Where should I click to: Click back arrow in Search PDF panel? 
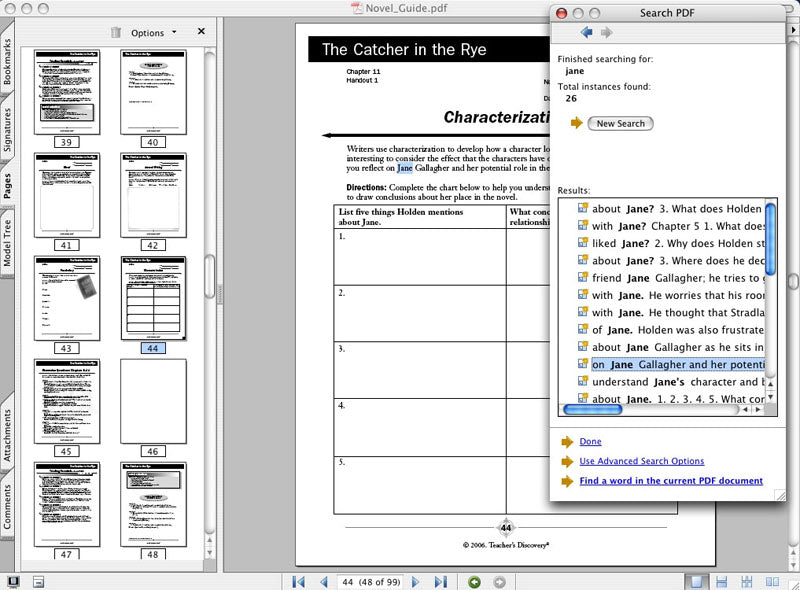coord(587,31)
